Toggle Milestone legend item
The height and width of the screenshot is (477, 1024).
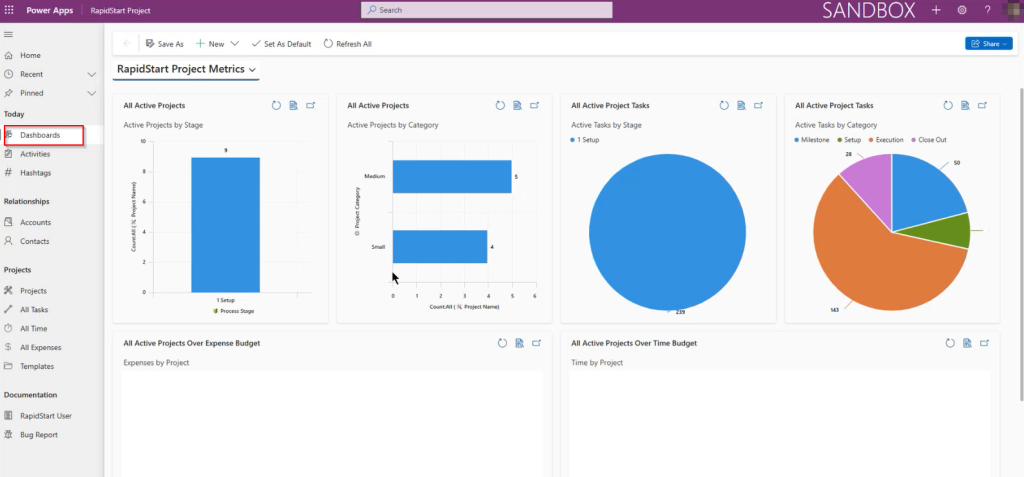[x=812, y=140]
